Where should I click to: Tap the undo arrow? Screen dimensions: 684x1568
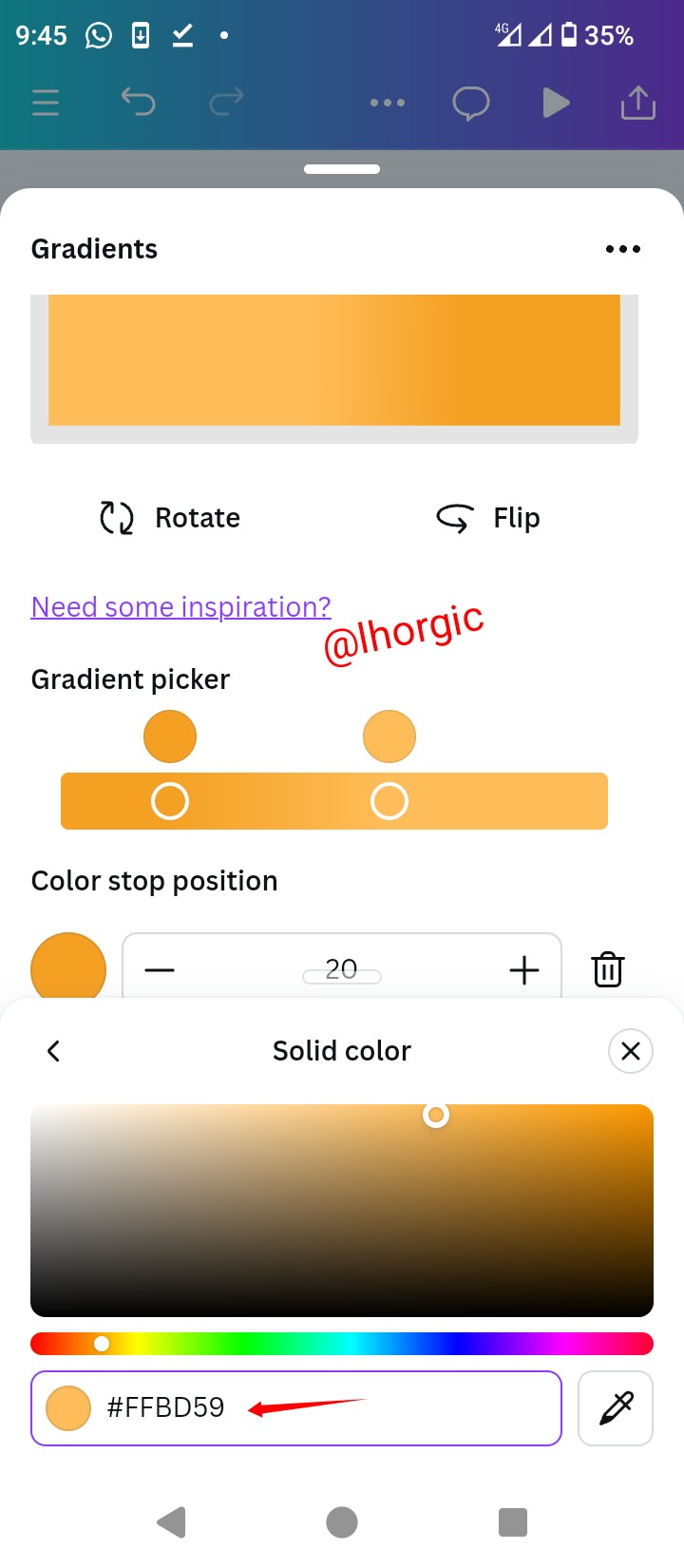pos(138,101)
